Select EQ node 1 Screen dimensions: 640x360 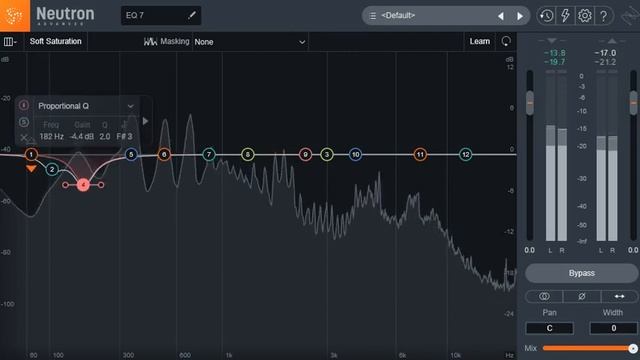(x=31, y=154)
